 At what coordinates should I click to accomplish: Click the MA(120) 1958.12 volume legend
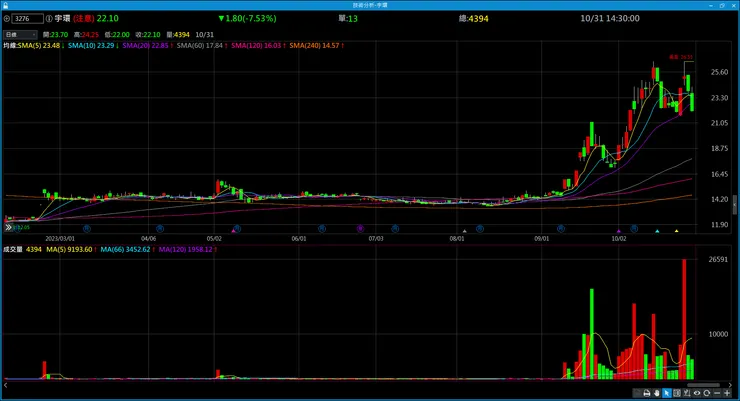187,250
